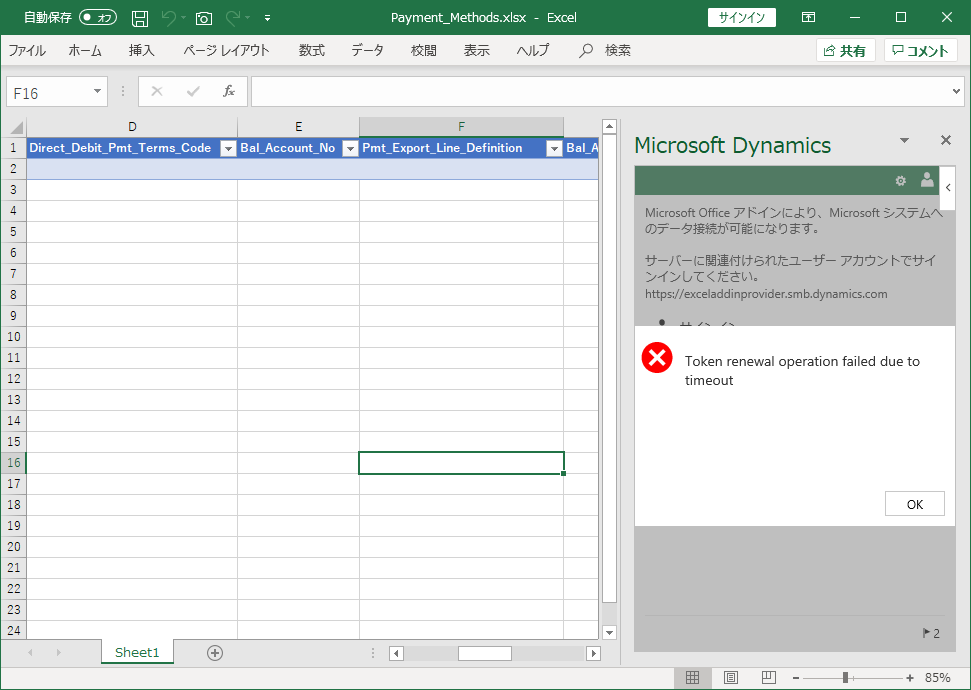Click the Redo arrow icon
Image resolution: width=971 pixels, height=690 pixels.
[233, 18]
